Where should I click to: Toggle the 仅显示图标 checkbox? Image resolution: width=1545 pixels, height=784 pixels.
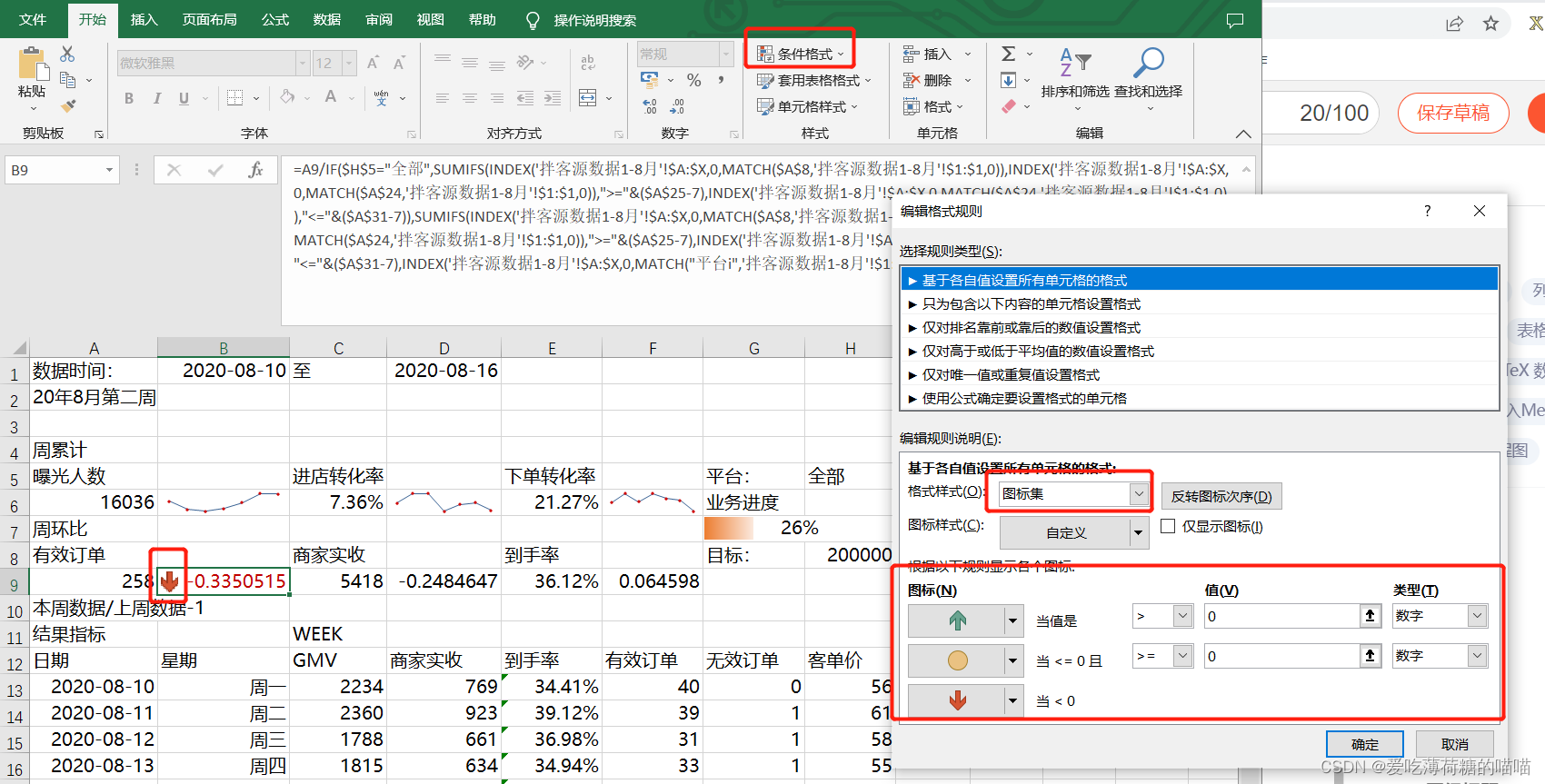tap(1169, 526)
